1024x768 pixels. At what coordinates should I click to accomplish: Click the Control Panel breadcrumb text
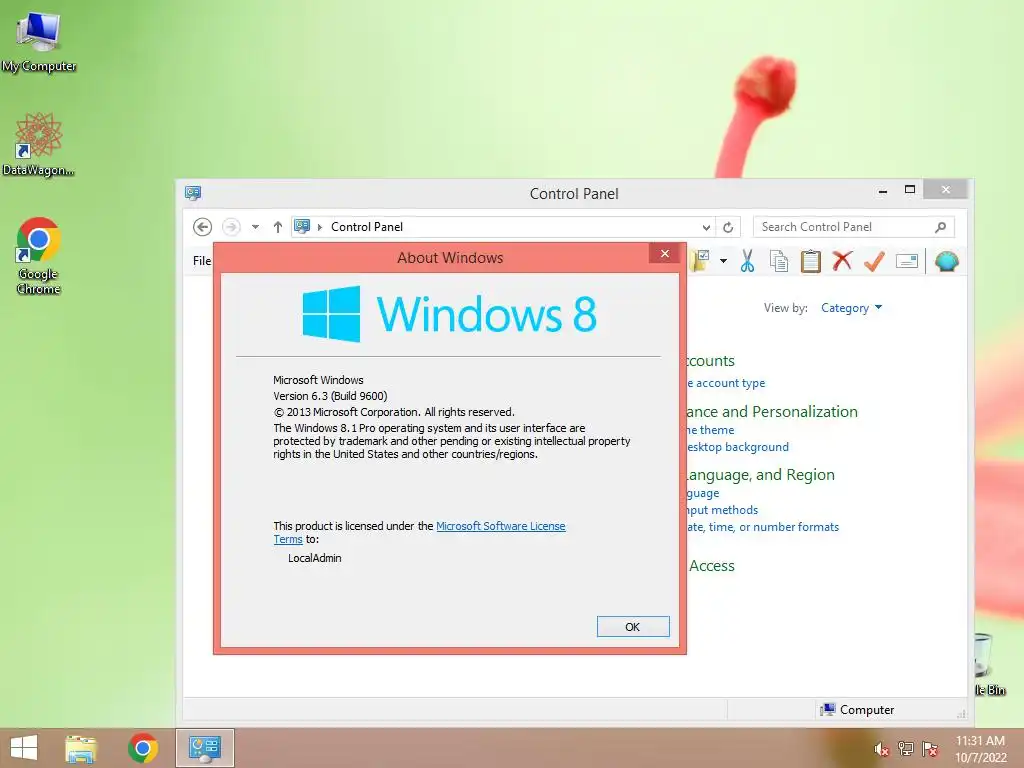coord(366,227)
